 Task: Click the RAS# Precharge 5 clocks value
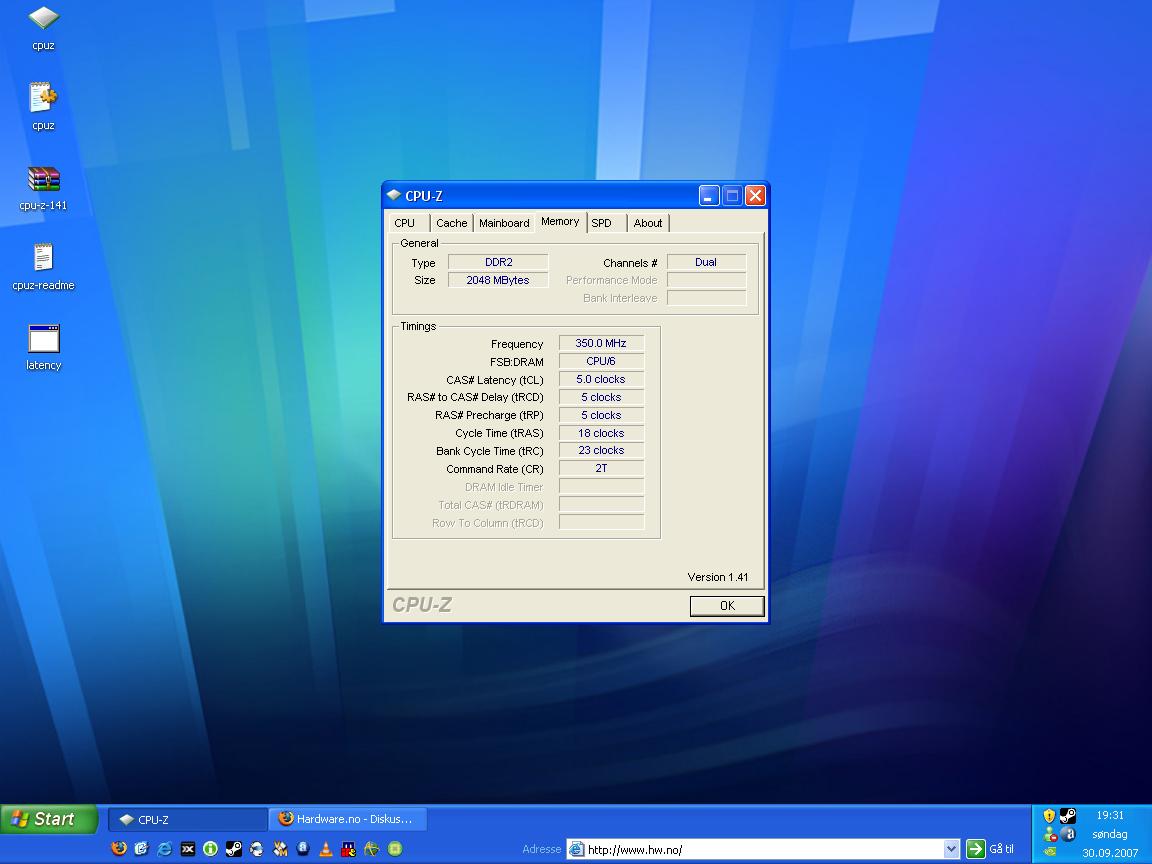[x=601, y=415]
